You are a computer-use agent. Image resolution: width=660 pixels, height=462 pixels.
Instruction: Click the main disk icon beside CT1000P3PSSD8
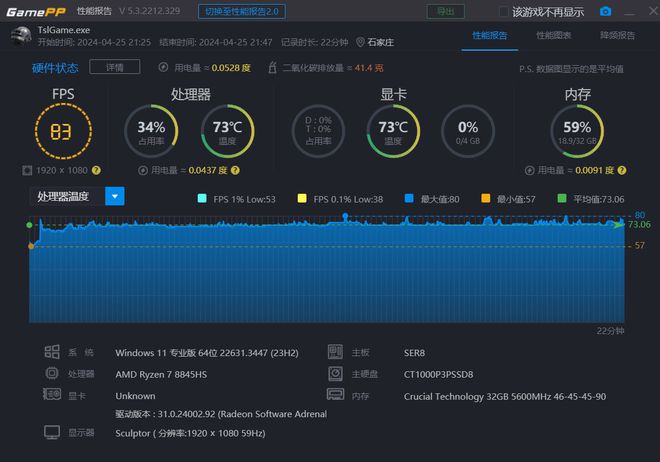(335, 374)
